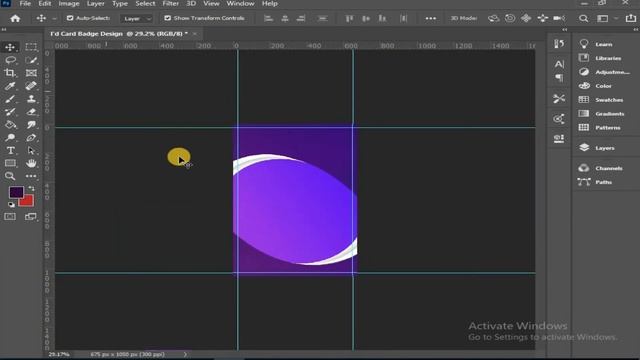The height and width of the screenshot is (360, 640).
Task: Select the Brush tool
Action: [10, 99]
